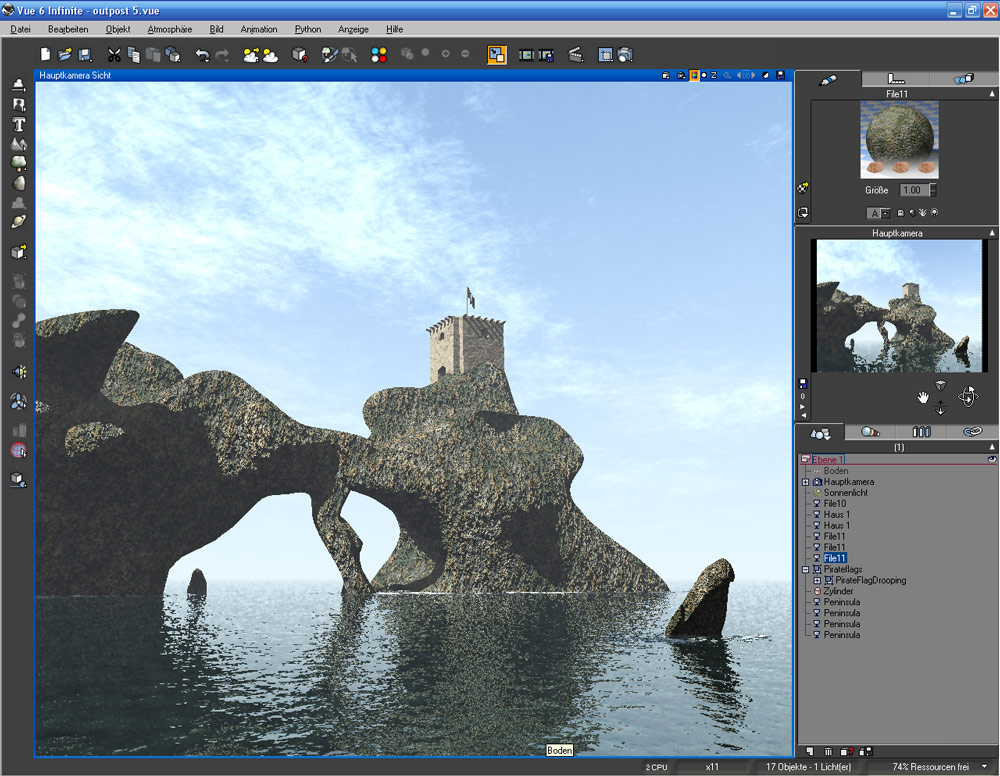Click the hand pan camera control
The image size is (1000, 776).
pos(925,398)
